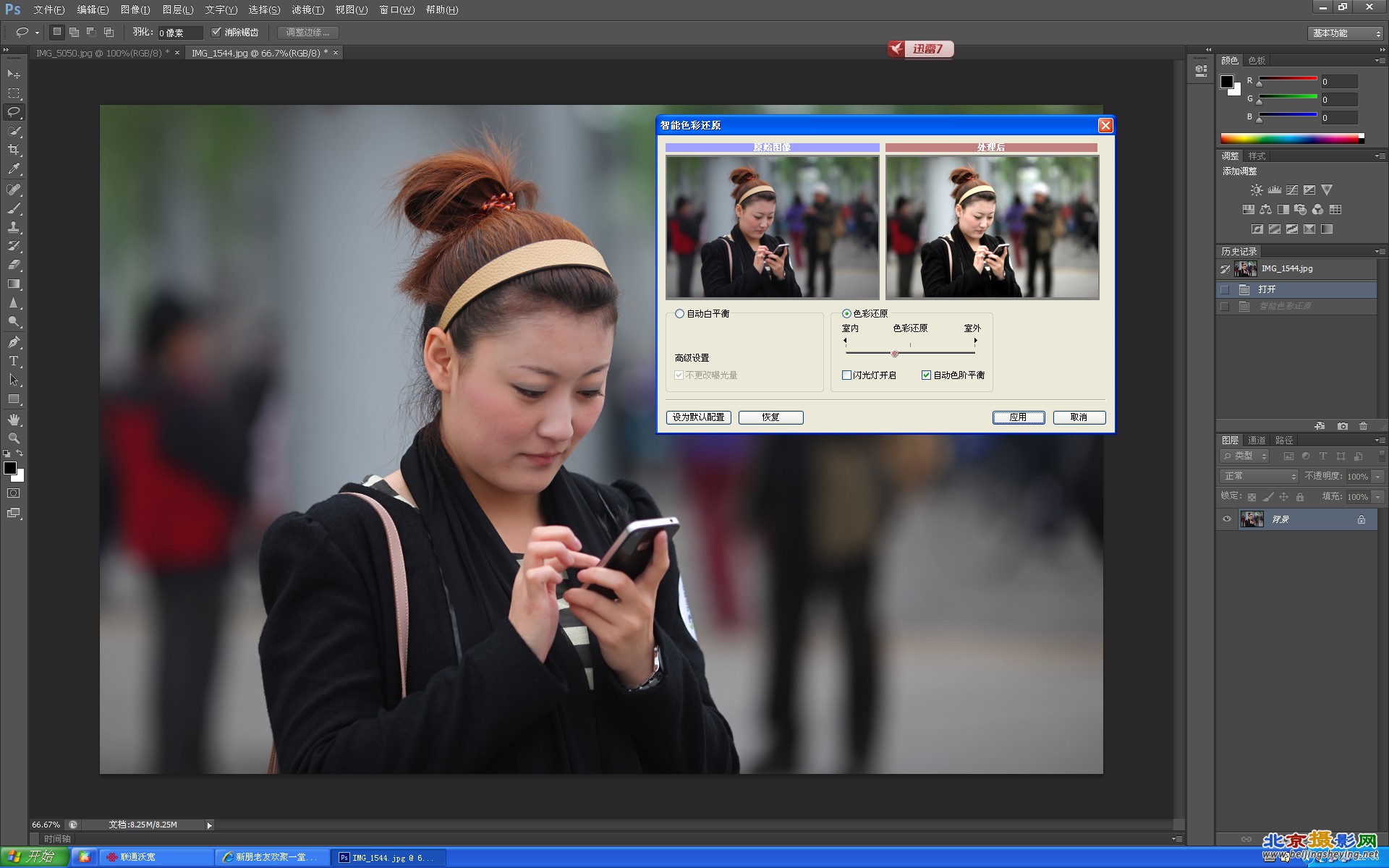Viewport: 1389px width, 868px height.
Task: Click the Restore button in dialog
Action: point(770,417)
